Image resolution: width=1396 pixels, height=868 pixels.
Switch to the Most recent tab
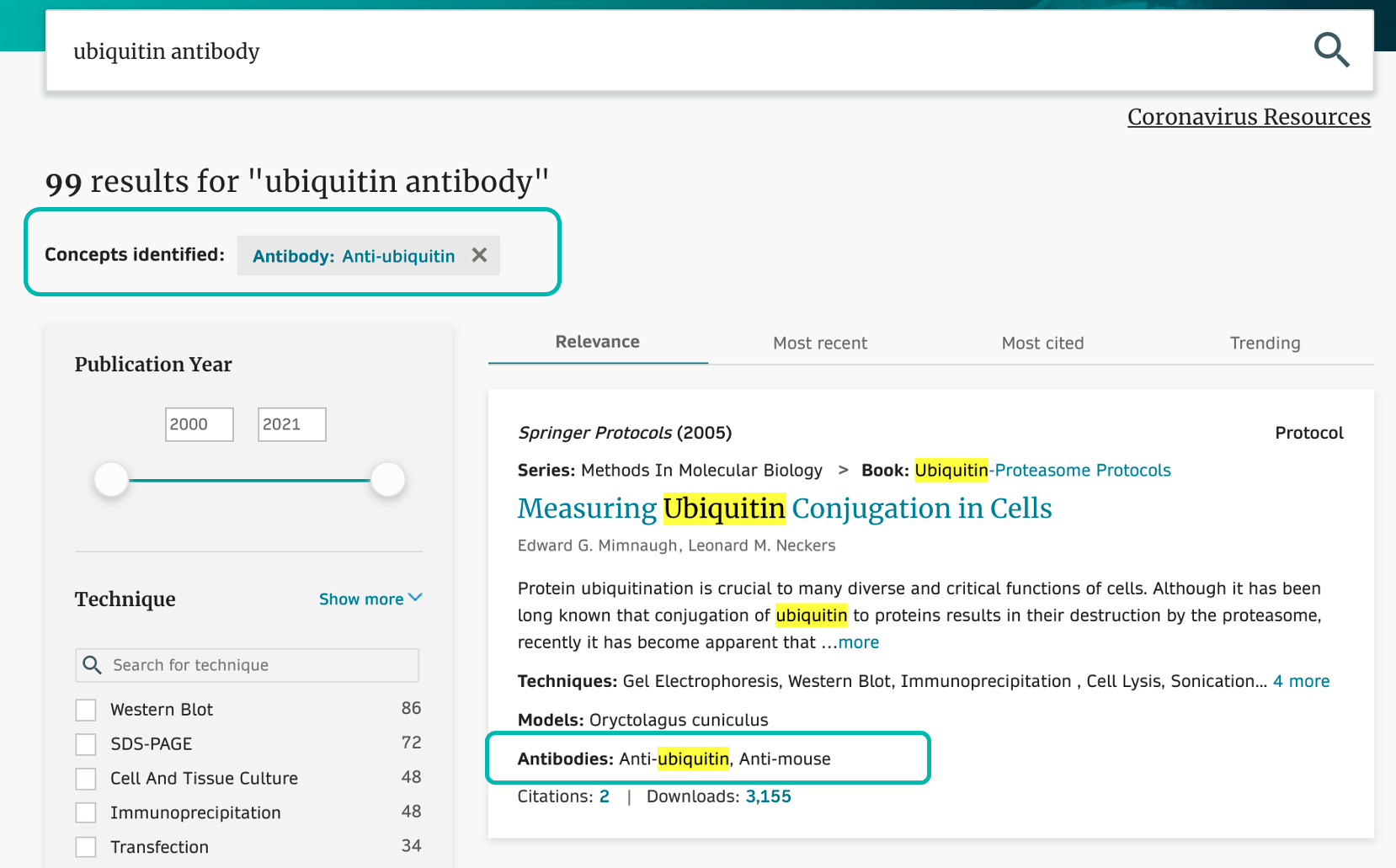tap(820, 343)
